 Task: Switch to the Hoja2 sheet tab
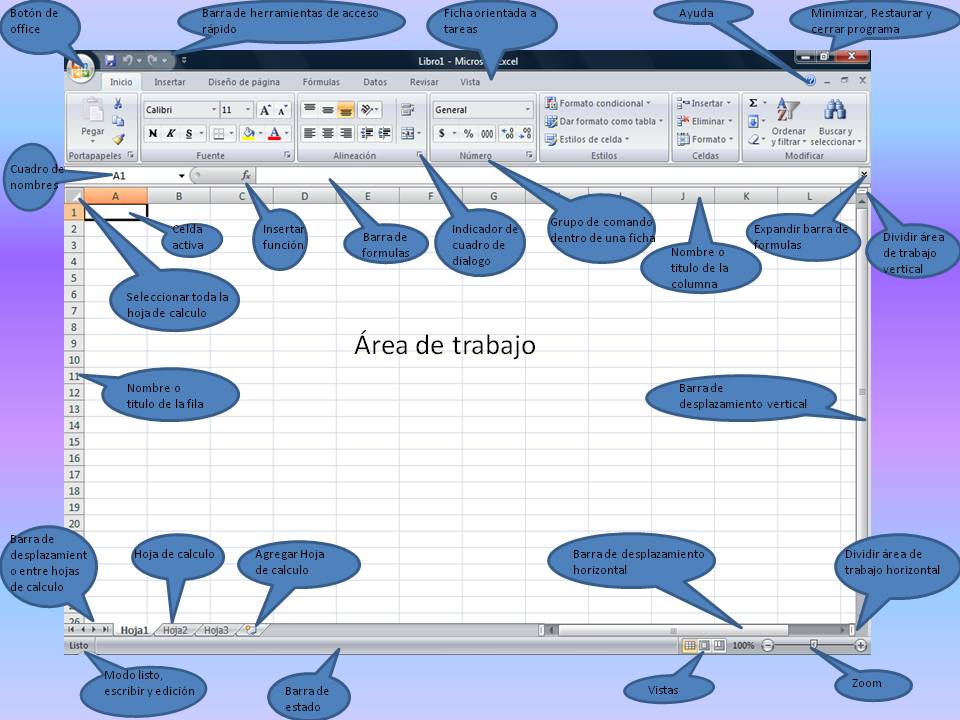click(178, 630)
